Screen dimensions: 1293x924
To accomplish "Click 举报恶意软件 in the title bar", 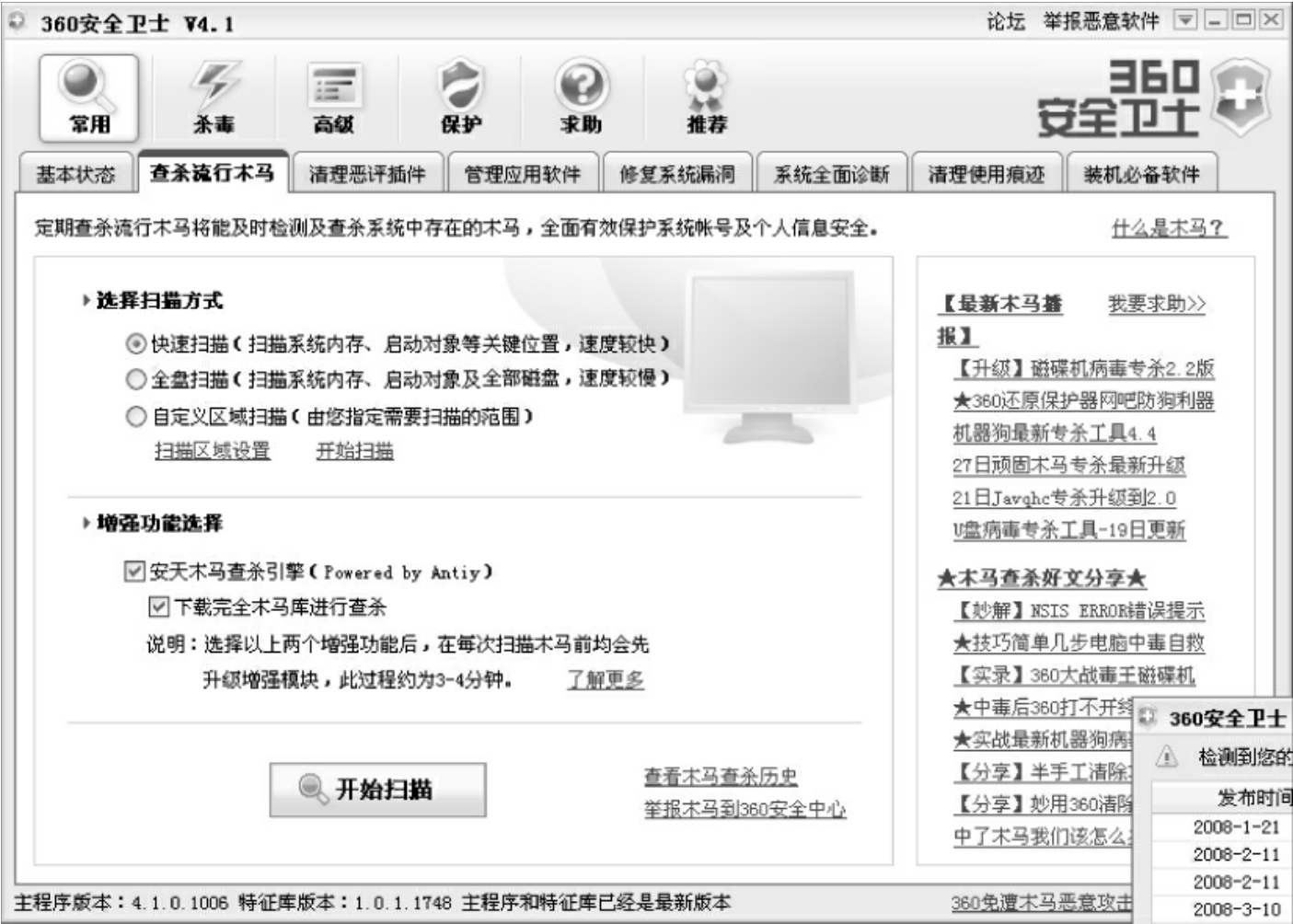I will click(x=1101, y=21).
